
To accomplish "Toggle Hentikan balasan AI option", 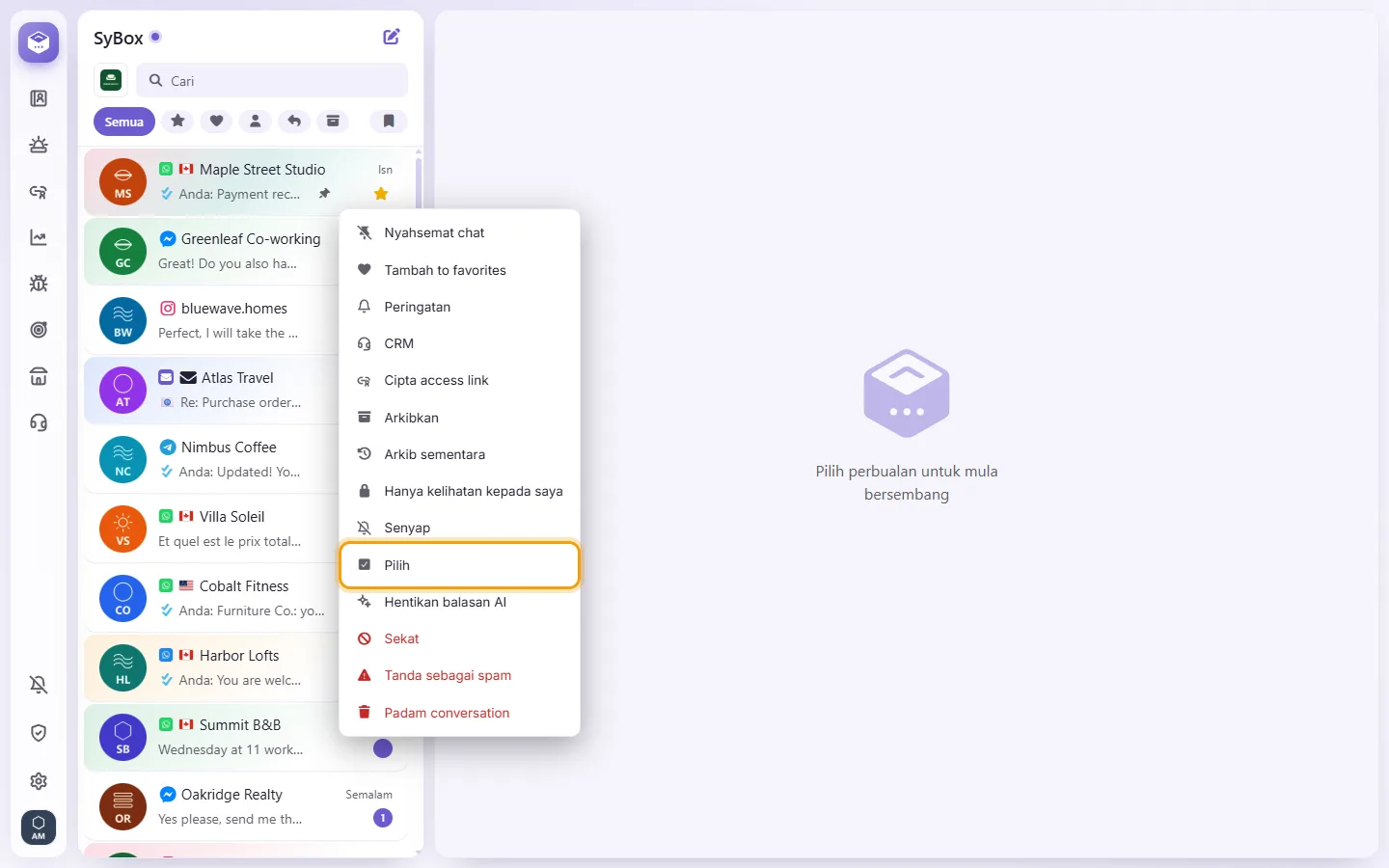I will point(460,602).
